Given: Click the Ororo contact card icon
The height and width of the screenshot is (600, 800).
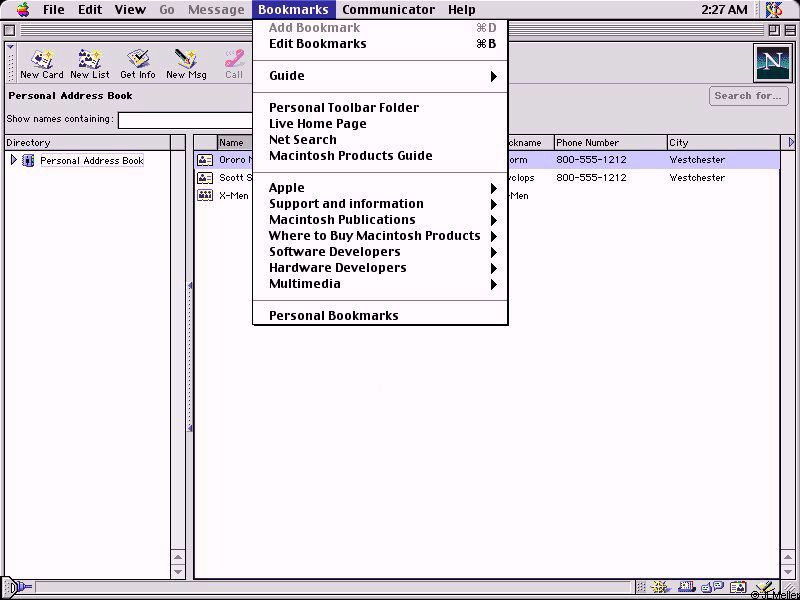Looking at the screenshot, I should pyautogui.click(x=205, y=160).
